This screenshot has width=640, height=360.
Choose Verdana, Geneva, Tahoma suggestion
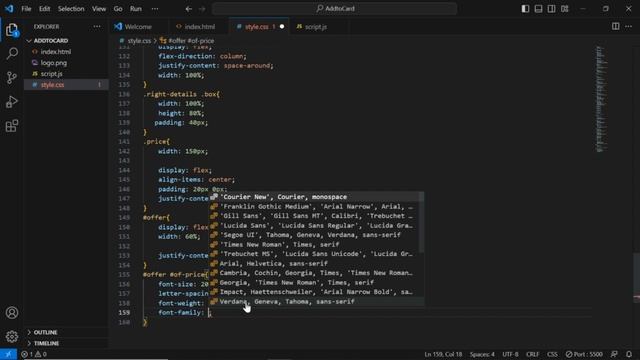[317, 302]
